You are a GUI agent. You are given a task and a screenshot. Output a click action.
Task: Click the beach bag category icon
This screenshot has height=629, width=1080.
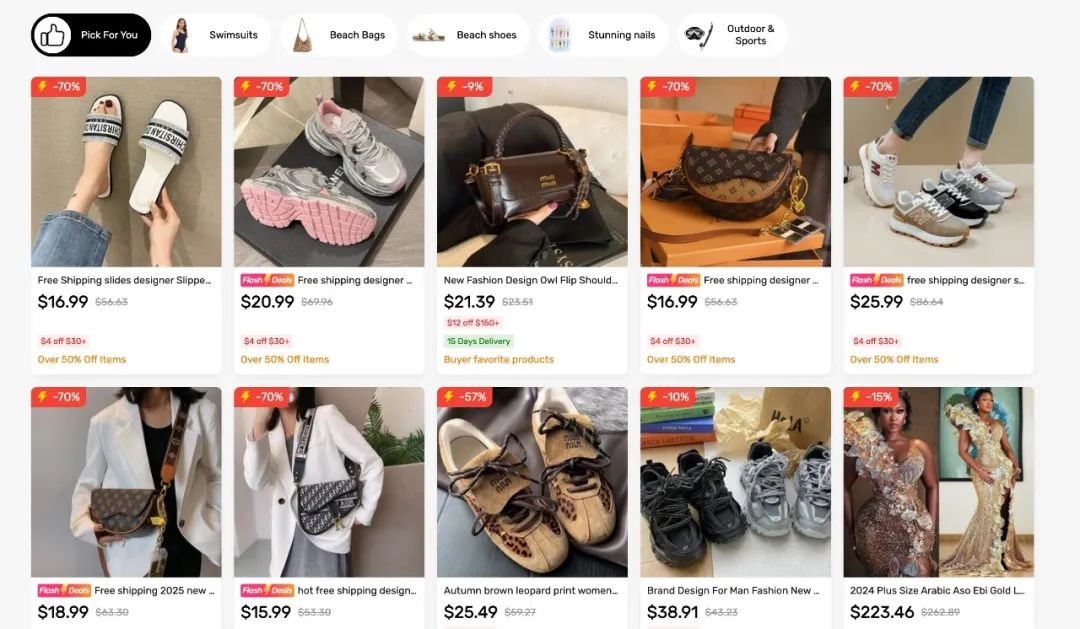click(301, 35)
